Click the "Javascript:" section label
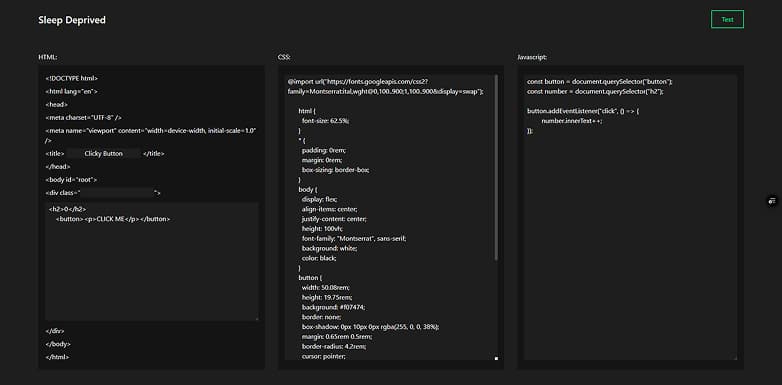 click(532, 57)
